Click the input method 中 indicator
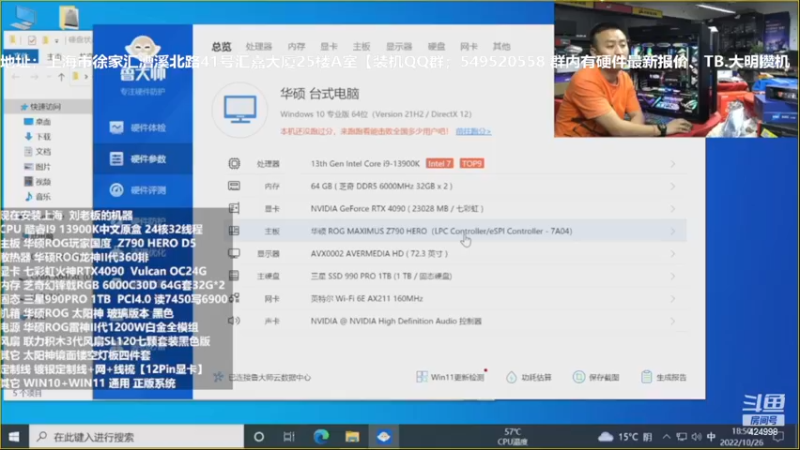800x450 pixels. click(x=711, y=437)
